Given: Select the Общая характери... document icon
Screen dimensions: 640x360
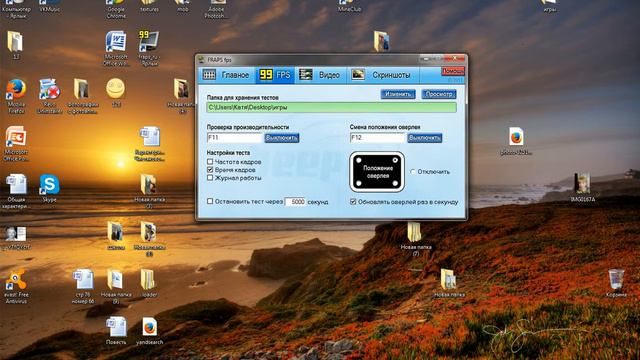Looking at the screenshot, I should (16, 191).
